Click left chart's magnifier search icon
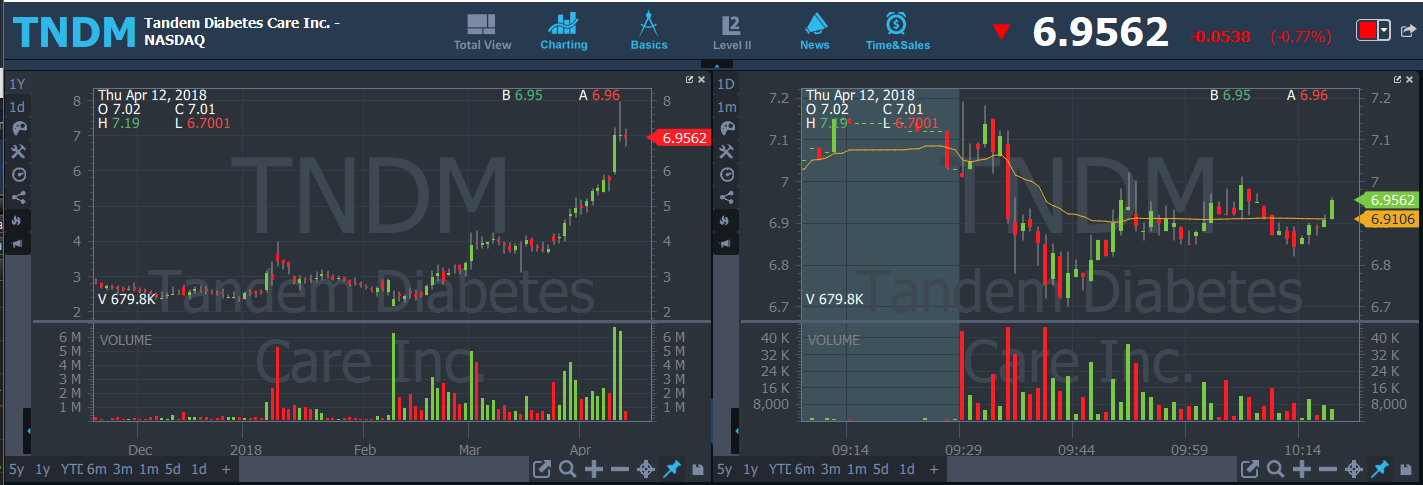 coord(567,469)
